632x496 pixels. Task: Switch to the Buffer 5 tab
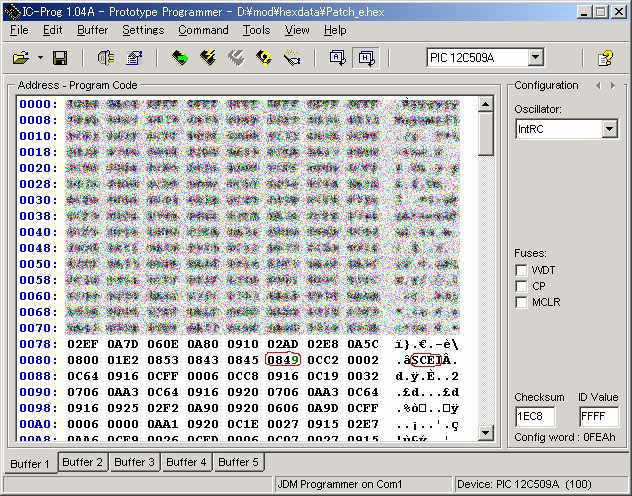click(x=238, y=462)
